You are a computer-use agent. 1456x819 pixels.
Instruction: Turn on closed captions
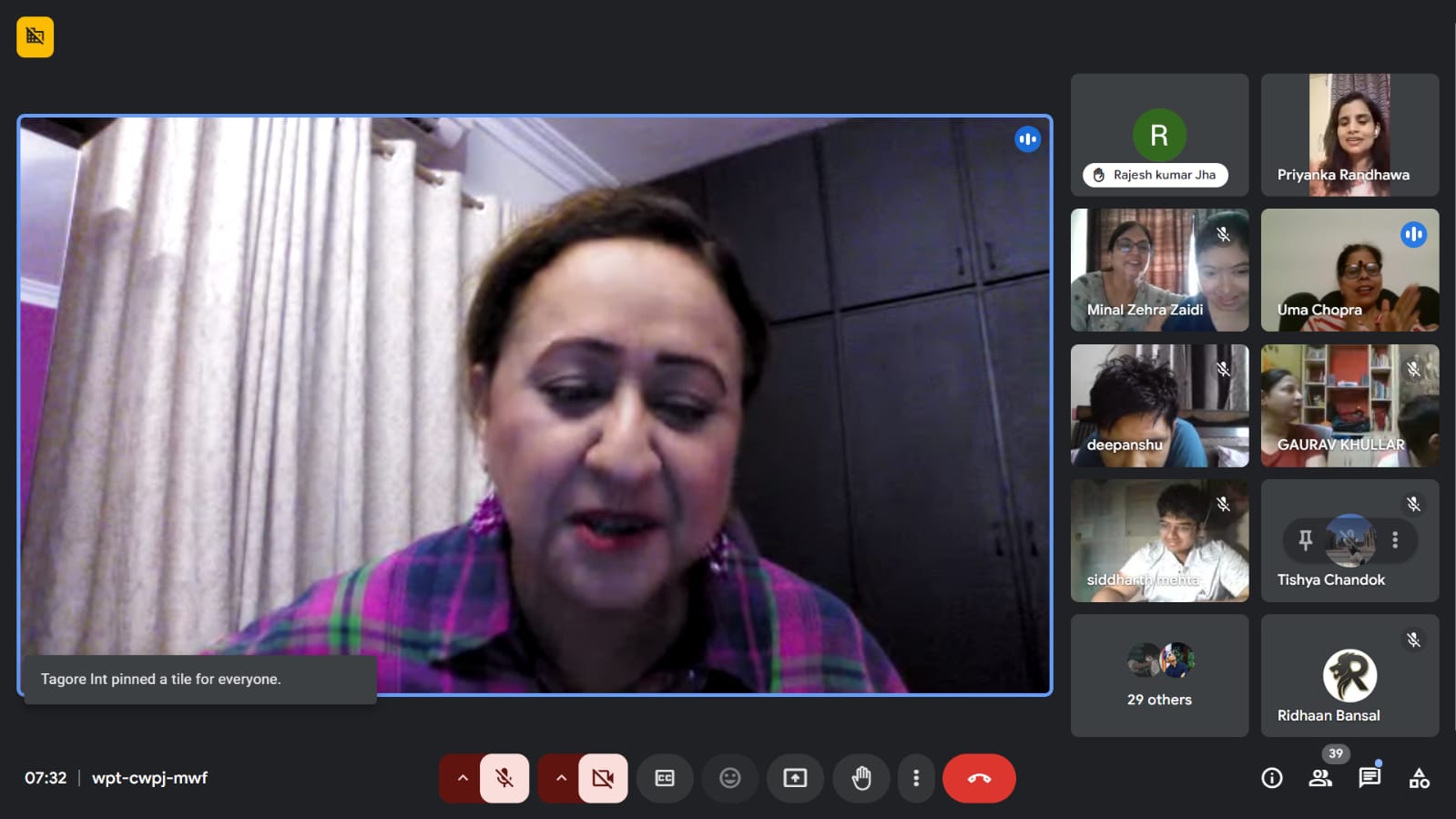pyautogui.click(x=665, y=778)
